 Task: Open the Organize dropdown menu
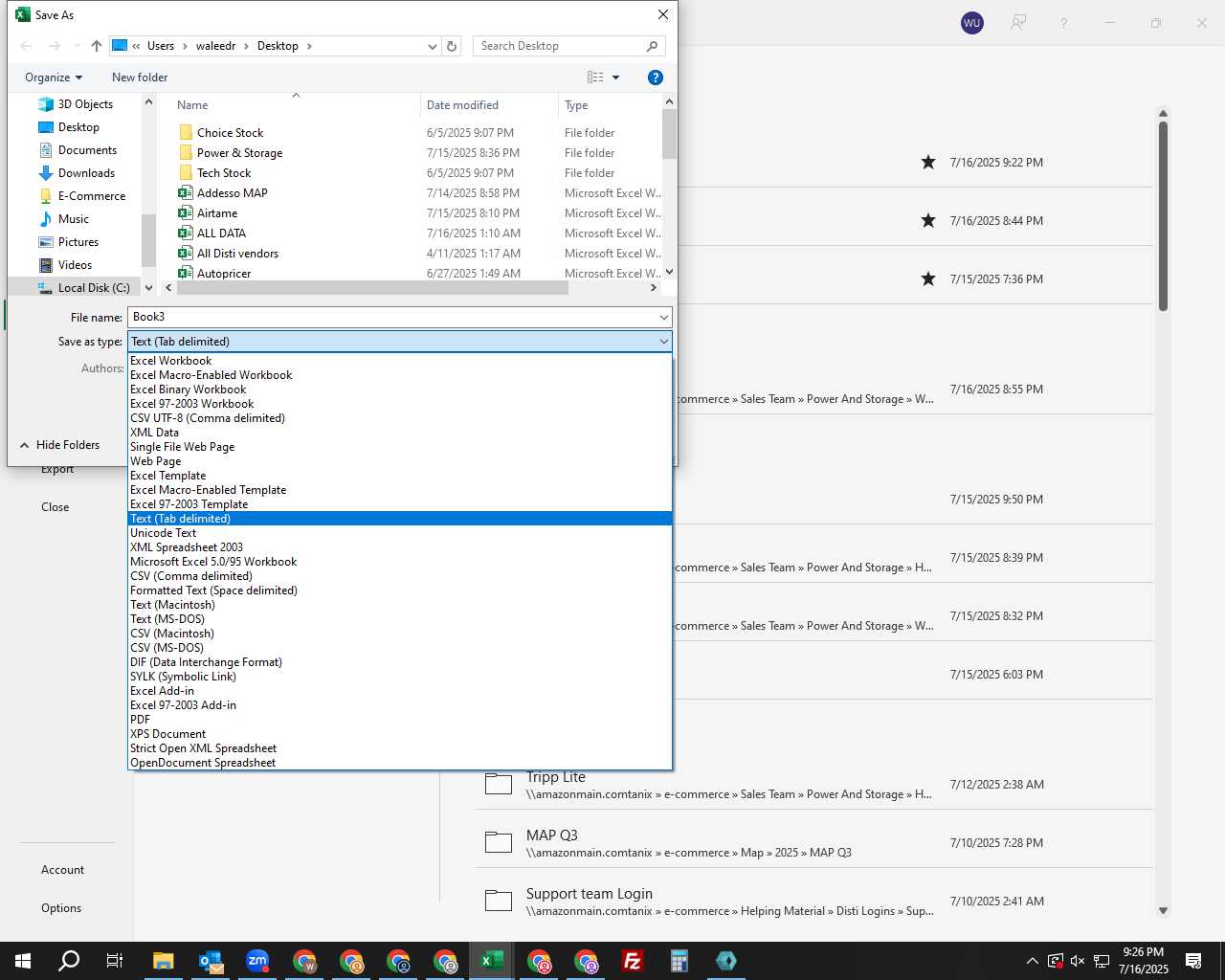tap(54, 78)
